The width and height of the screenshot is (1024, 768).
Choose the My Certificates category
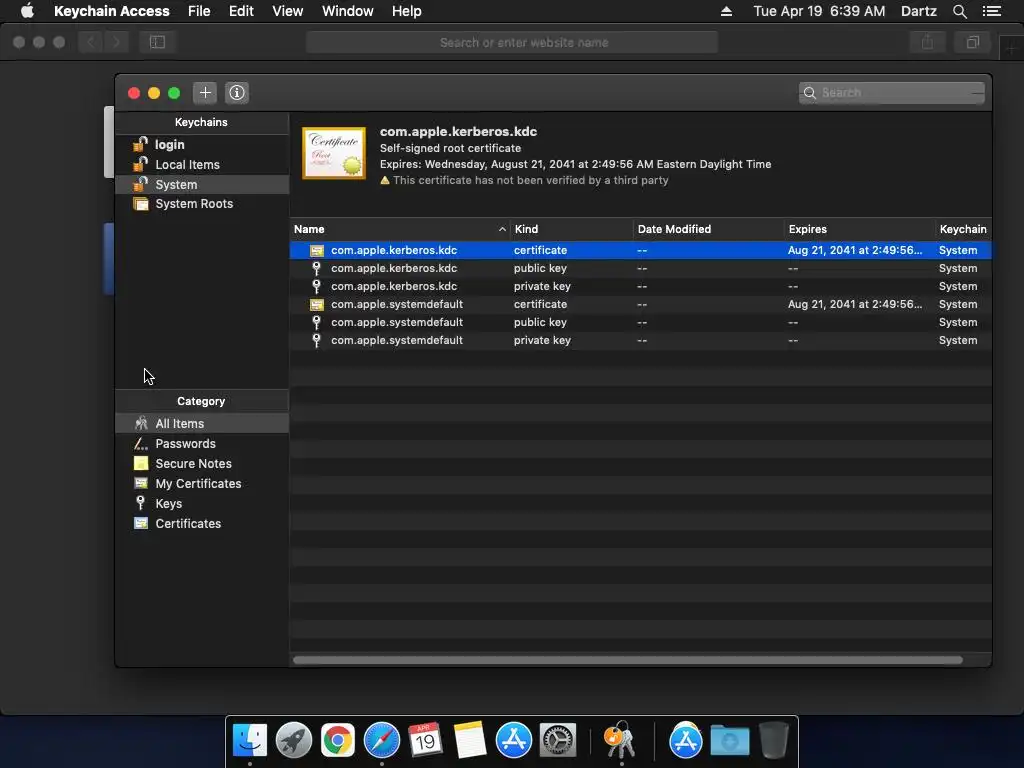202,483
